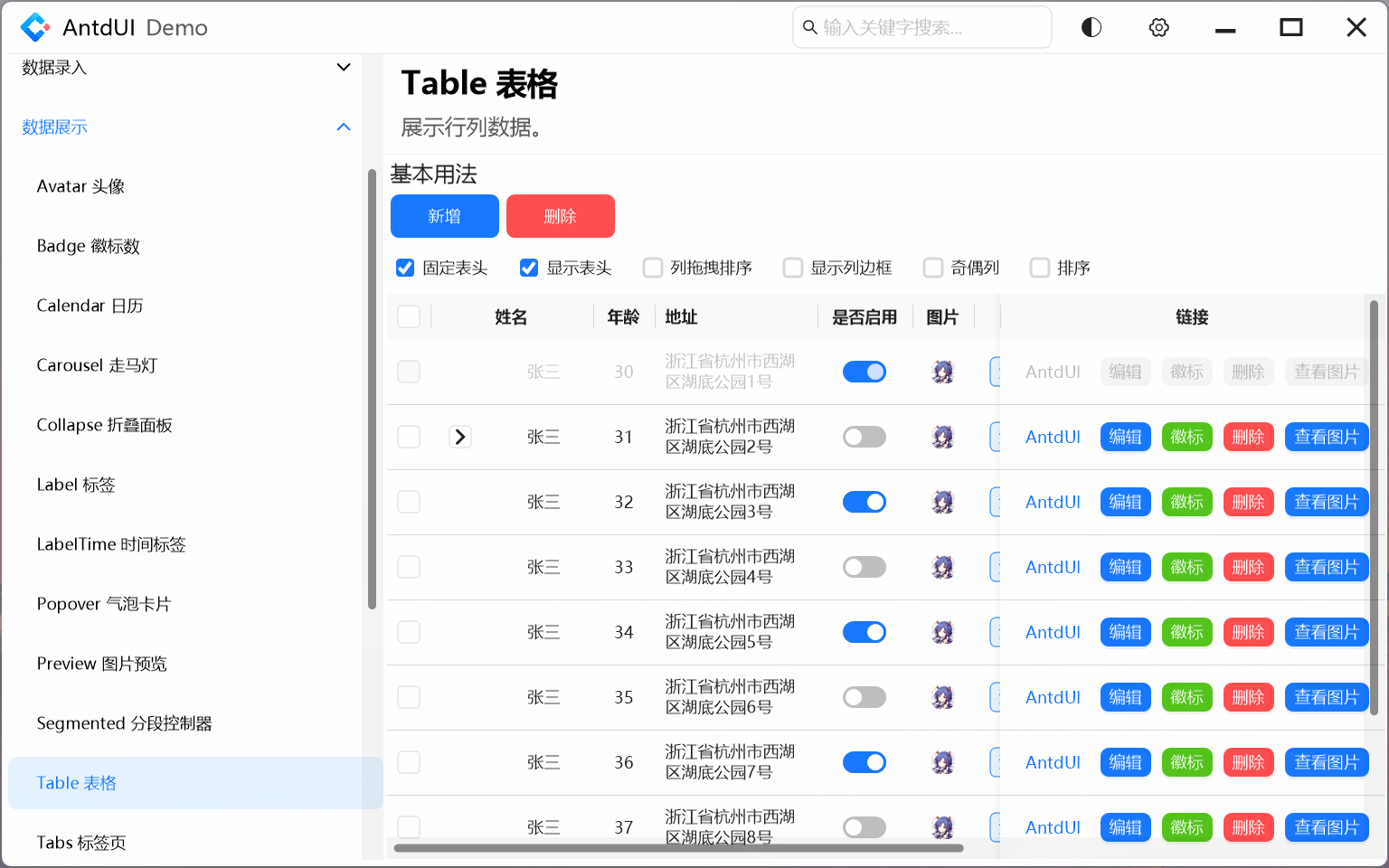Viewport: 1389px width, 868px height.
Task: Toggle the dark/light theme icon
Action: 1091,27
